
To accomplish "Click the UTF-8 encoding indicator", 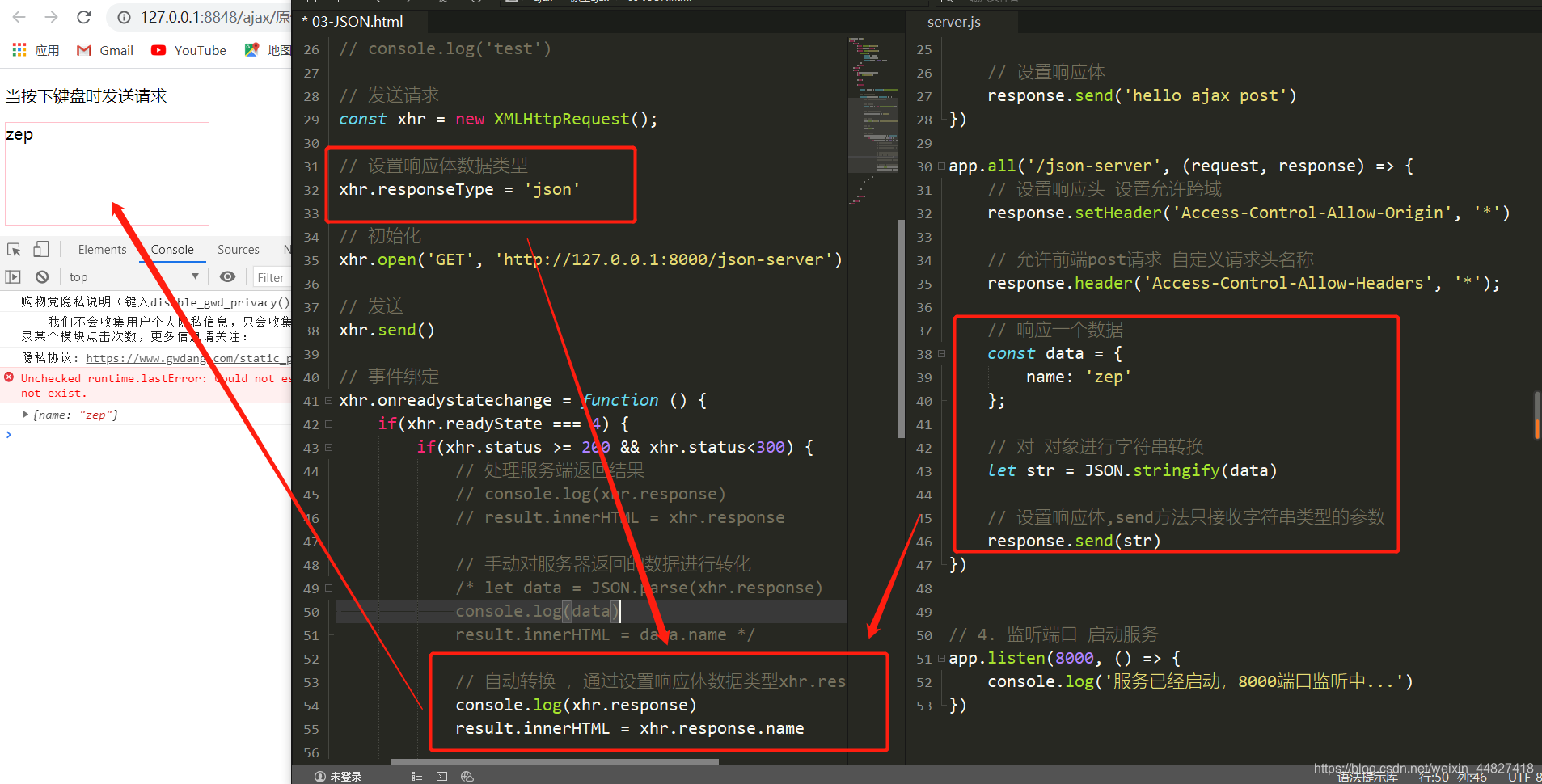I will 1524,778.
